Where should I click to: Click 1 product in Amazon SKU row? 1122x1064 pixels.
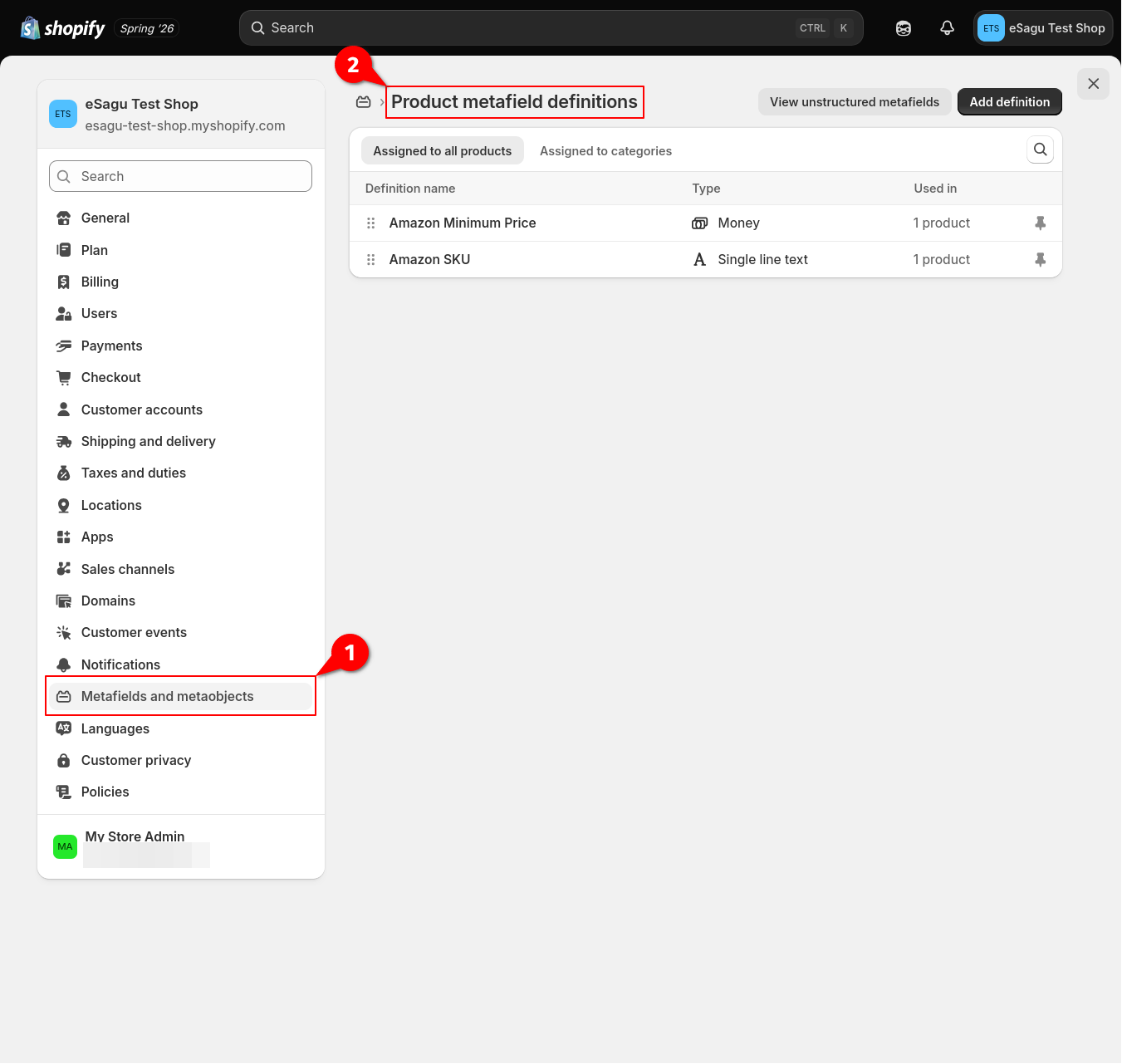(941, 260)
